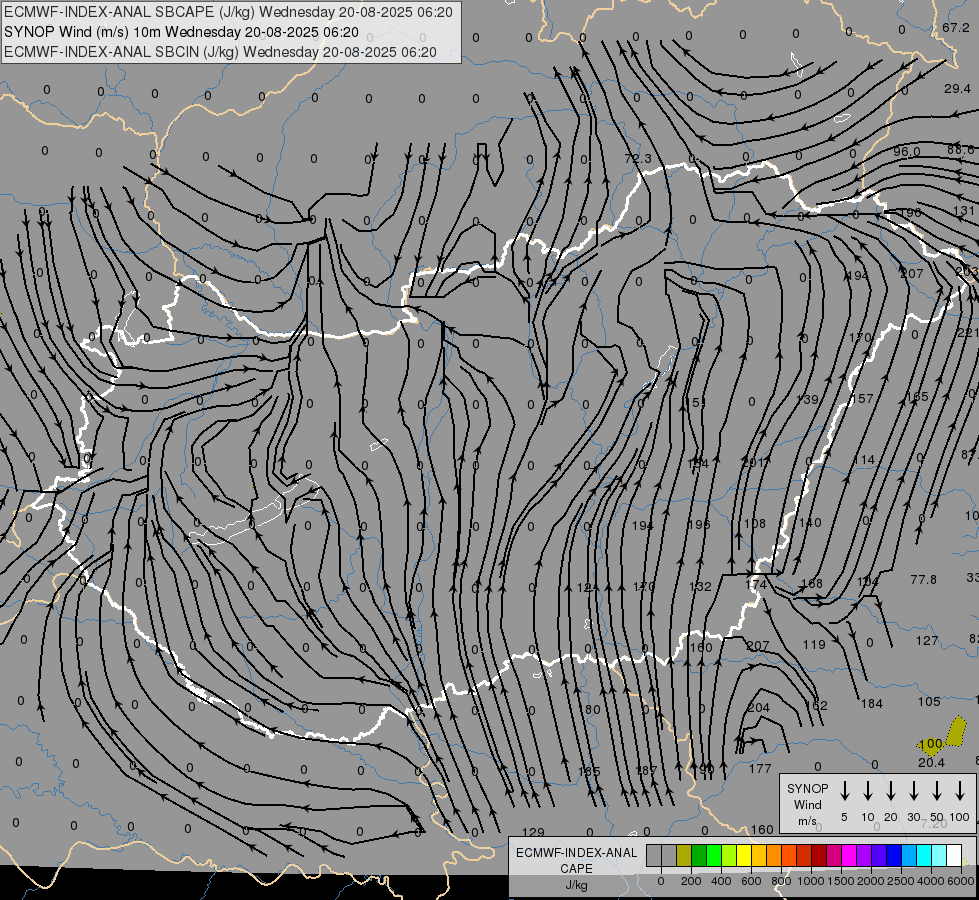Viewport: 979px width, 900px height.
Task: Click the 2000 tick label on CAPE scale
Action: pos(870,881)
